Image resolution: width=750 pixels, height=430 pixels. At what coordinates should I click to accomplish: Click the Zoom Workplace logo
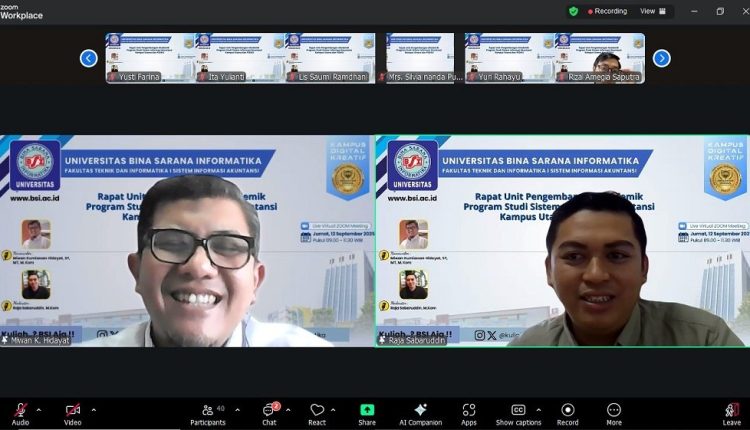coord(22,12)
